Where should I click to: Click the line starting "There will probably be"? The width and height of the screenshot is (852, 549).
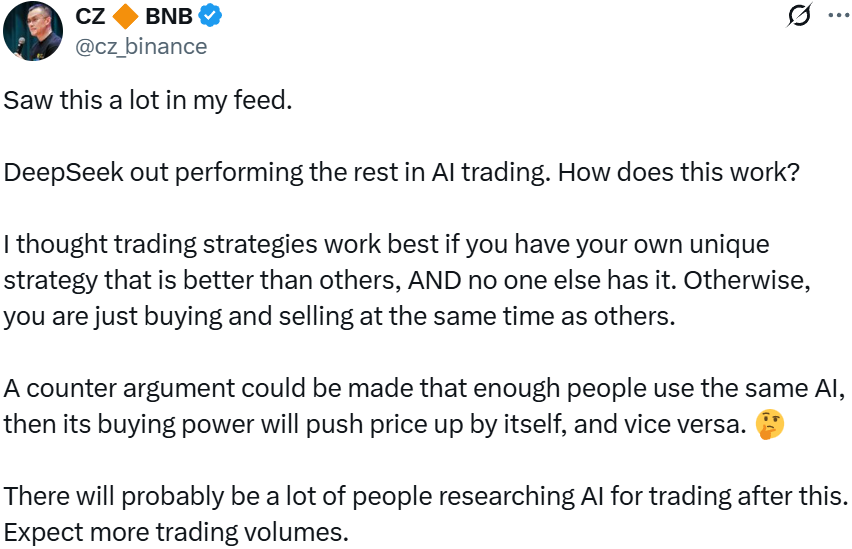pyautogui.click(x=426, y=497)
